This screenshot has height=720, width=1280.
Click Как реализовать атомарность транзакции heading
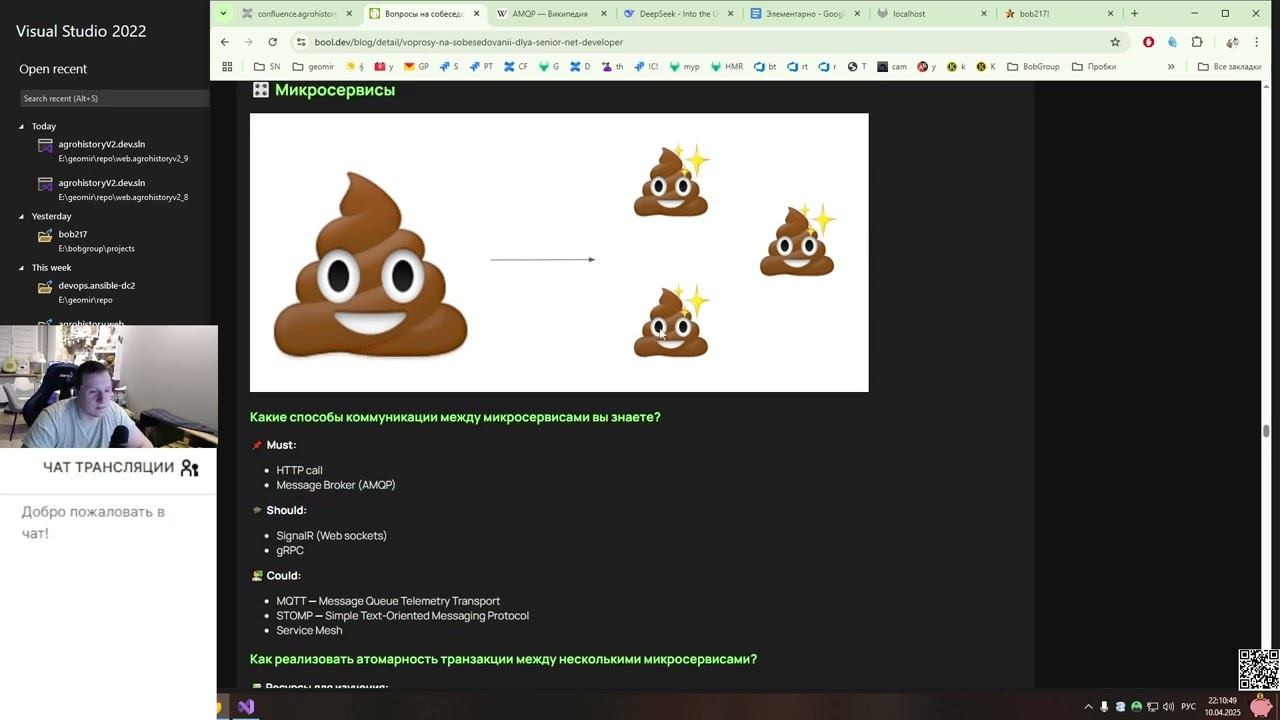click(x=503, y=659)
